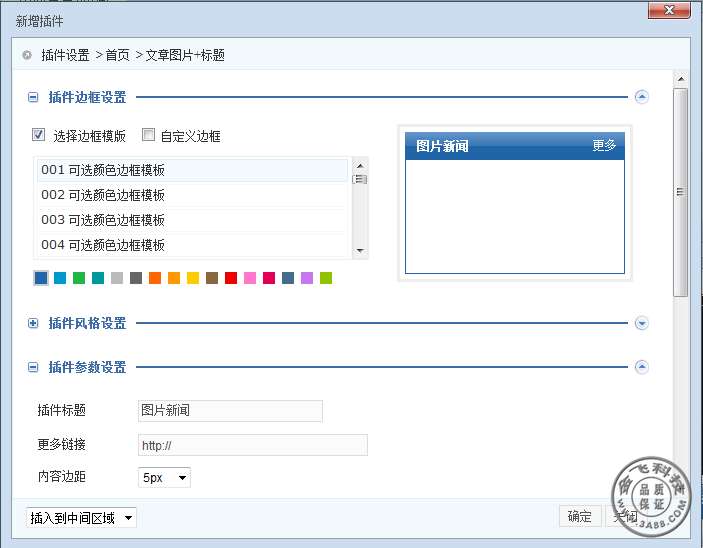Click the round down-arrow beside 插件风格设置

(642, 323)
